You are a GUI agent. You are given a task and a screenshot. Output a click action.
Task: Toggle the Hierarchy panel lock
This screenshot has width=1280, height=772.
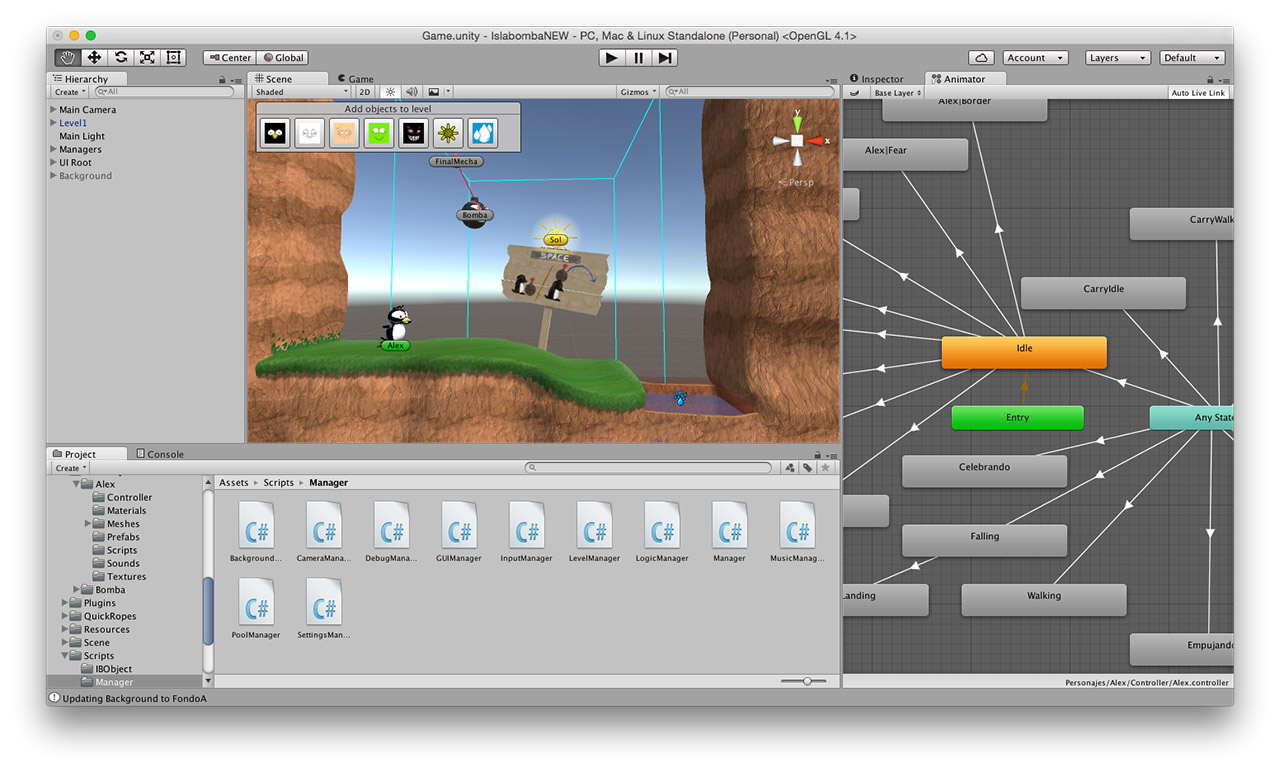click(222, 80)
